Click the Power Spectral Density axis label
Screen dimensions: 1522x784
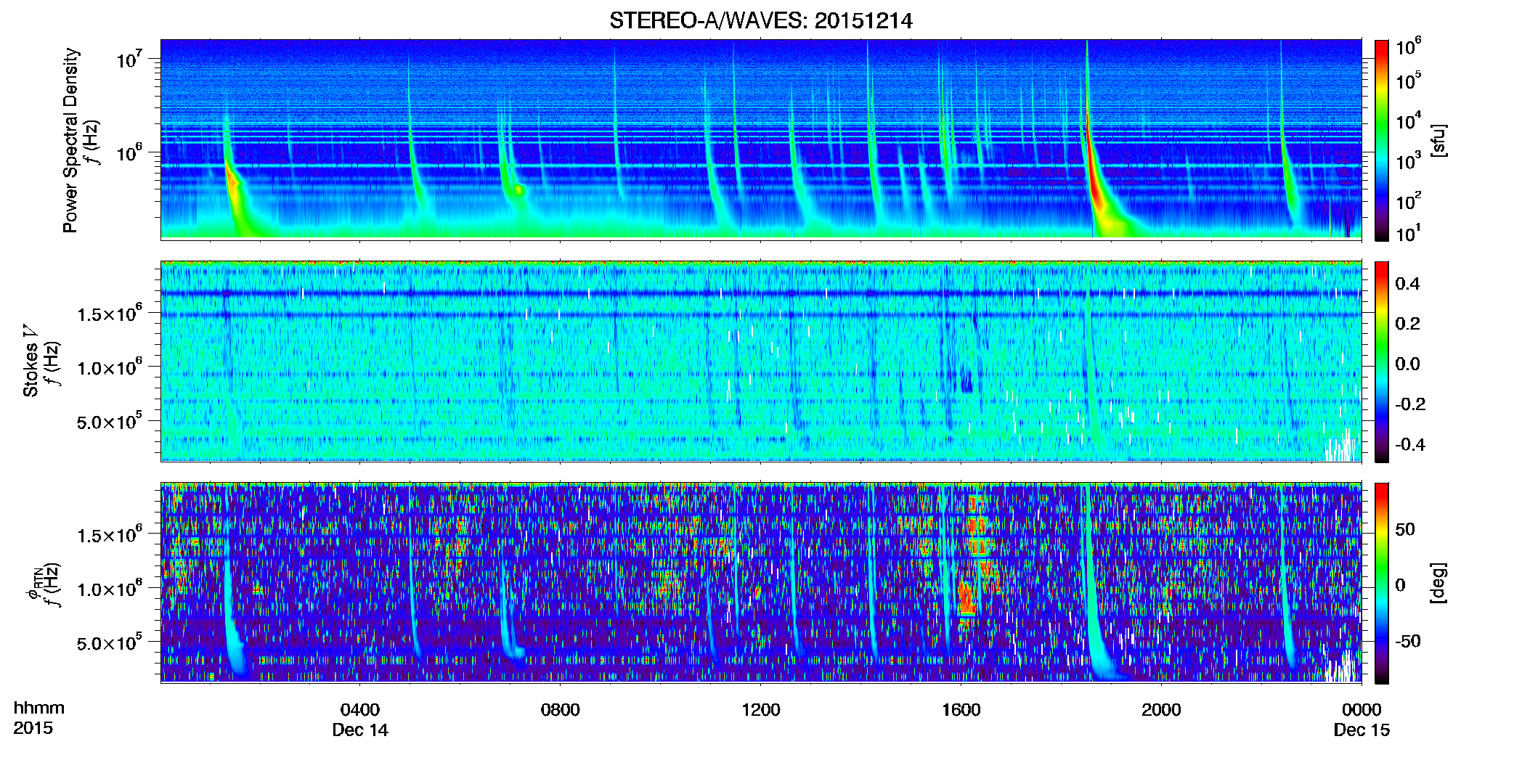pos(70,140)
